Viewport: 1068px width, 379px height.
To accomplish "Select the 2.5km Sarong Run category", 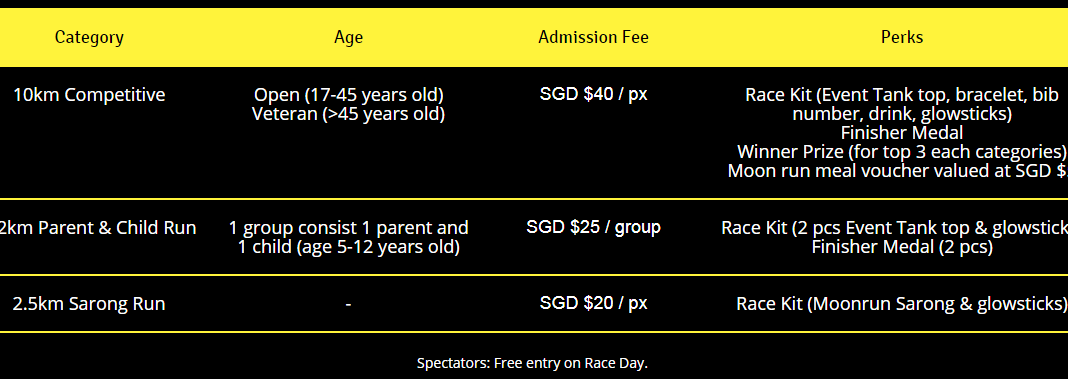I will [x=89, y=303].
